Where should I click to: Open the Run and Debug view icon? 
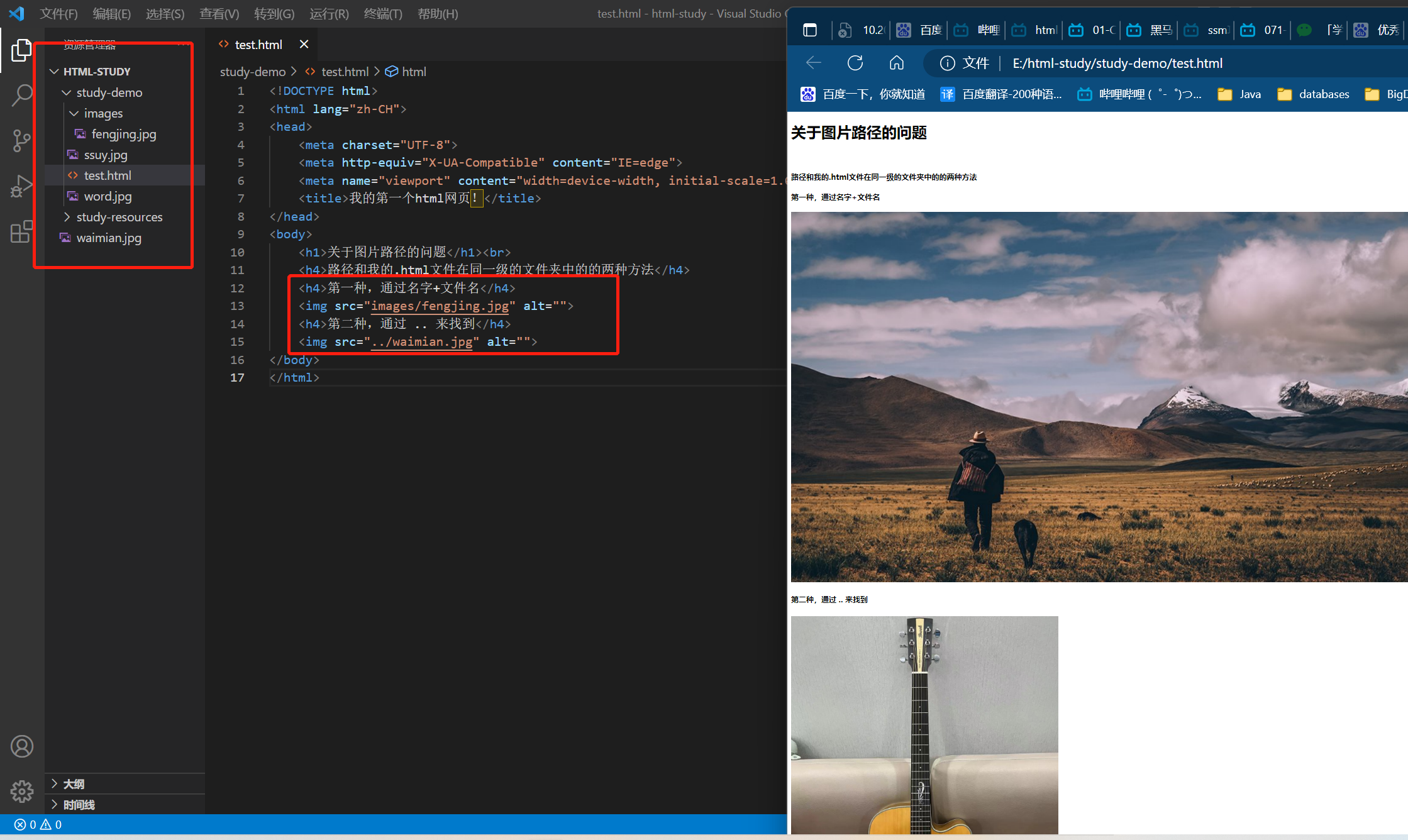21,186
